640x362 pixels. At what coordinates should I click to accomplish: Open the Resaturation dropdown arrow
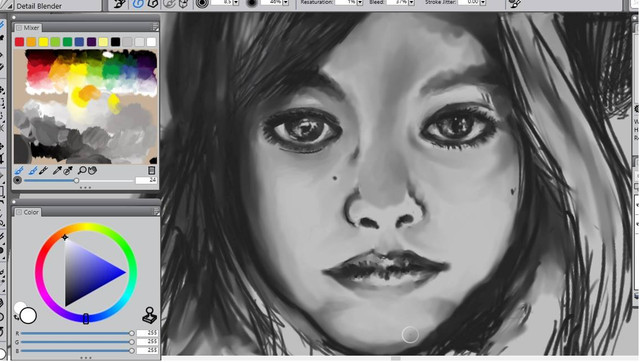pyautogui.click(x=360, y=3)
